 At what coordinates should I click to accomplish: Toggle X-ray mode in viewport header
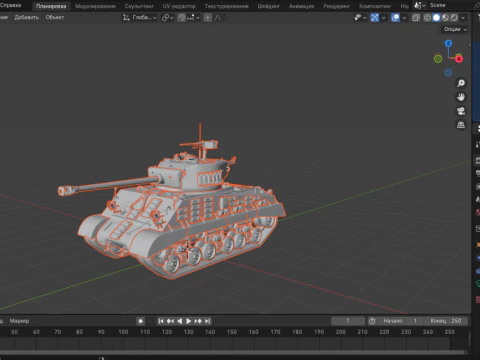416,18
